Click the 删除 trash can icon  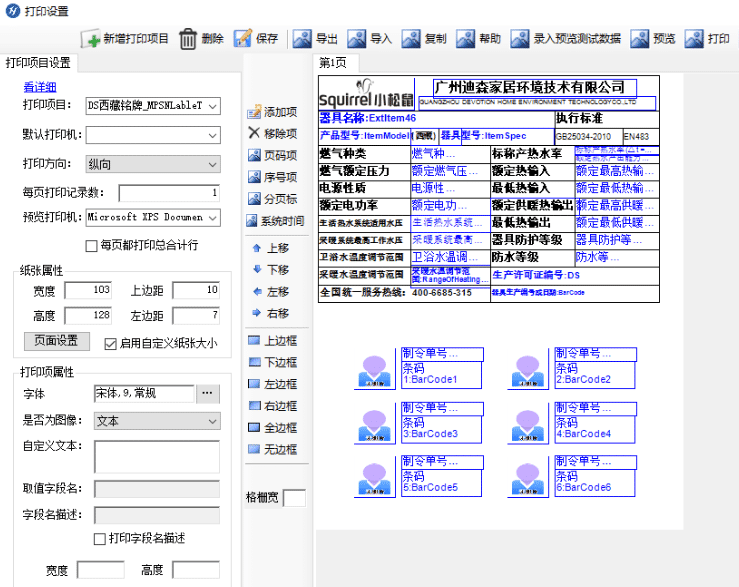188,39
